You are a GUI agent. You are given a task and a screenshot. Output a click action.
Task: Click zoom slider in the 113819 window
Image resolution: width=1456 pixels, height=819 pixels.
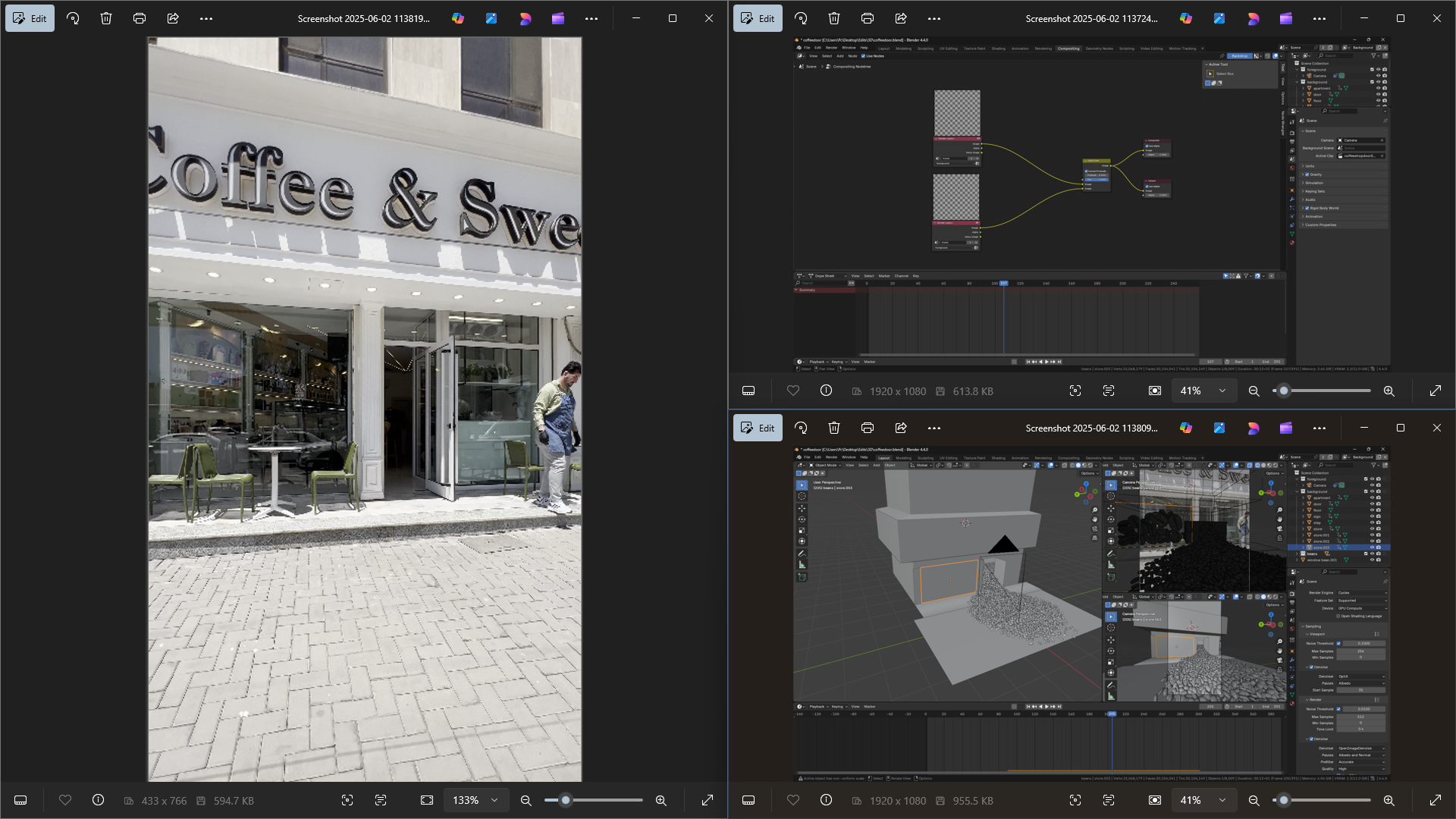[594, 800]
